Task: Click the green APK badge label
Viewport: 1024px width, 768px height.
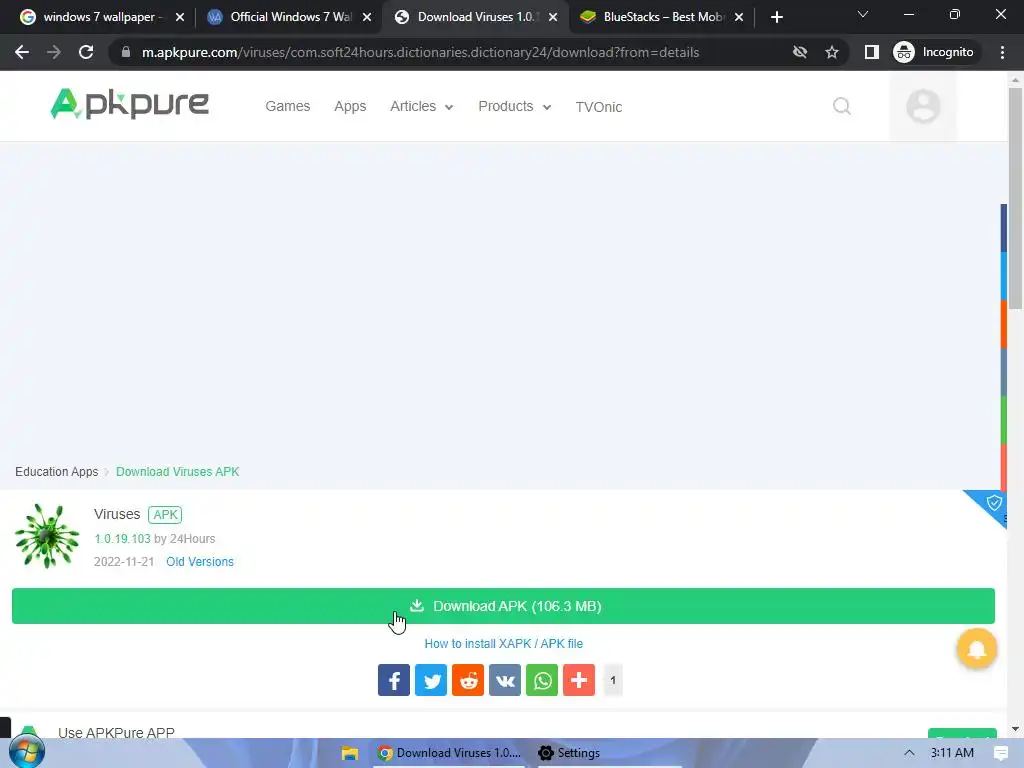Action: (x=165, y=515)
